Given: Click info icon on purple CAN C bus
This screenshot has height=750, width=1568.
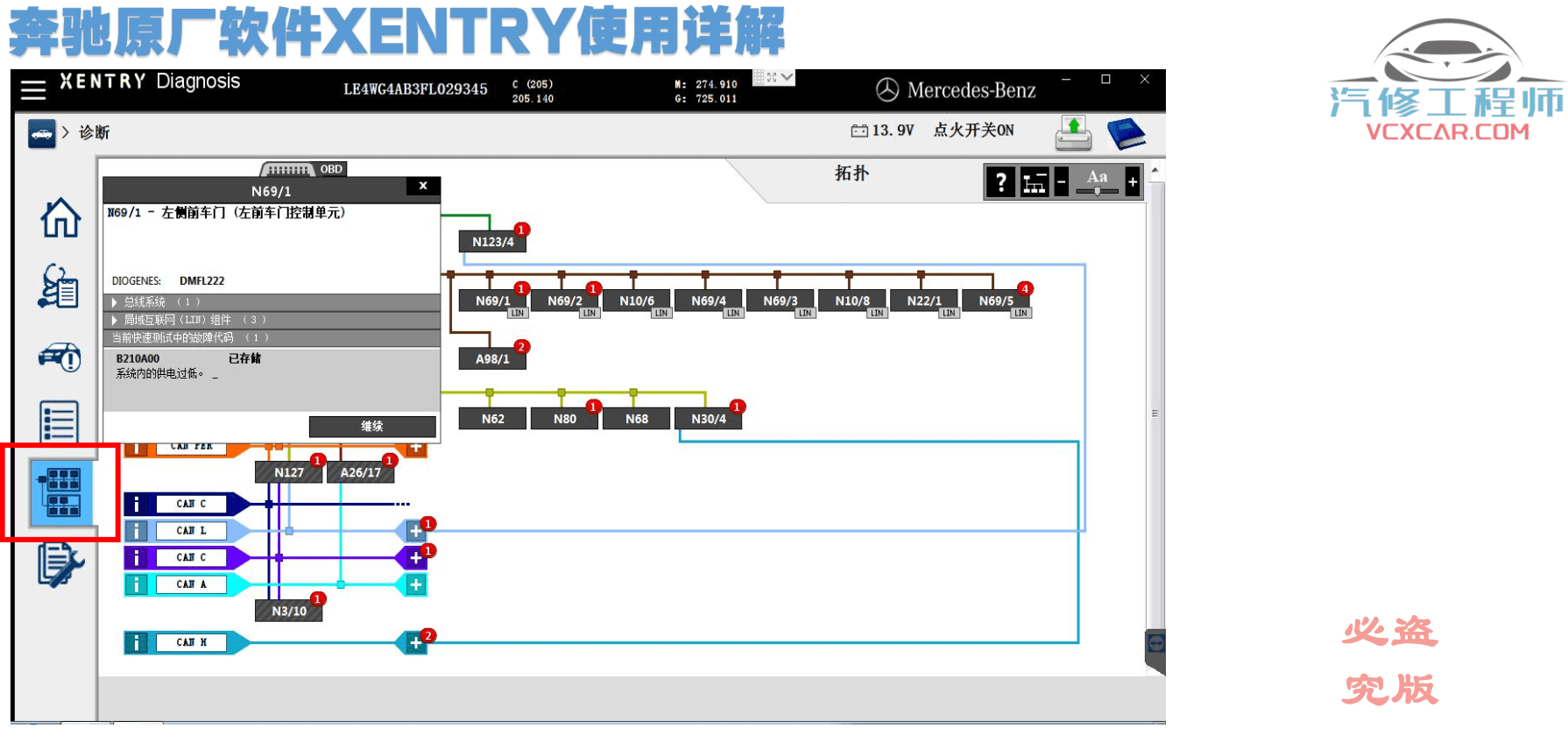Looking at the screenshot, I should click(x=137, y=557).
